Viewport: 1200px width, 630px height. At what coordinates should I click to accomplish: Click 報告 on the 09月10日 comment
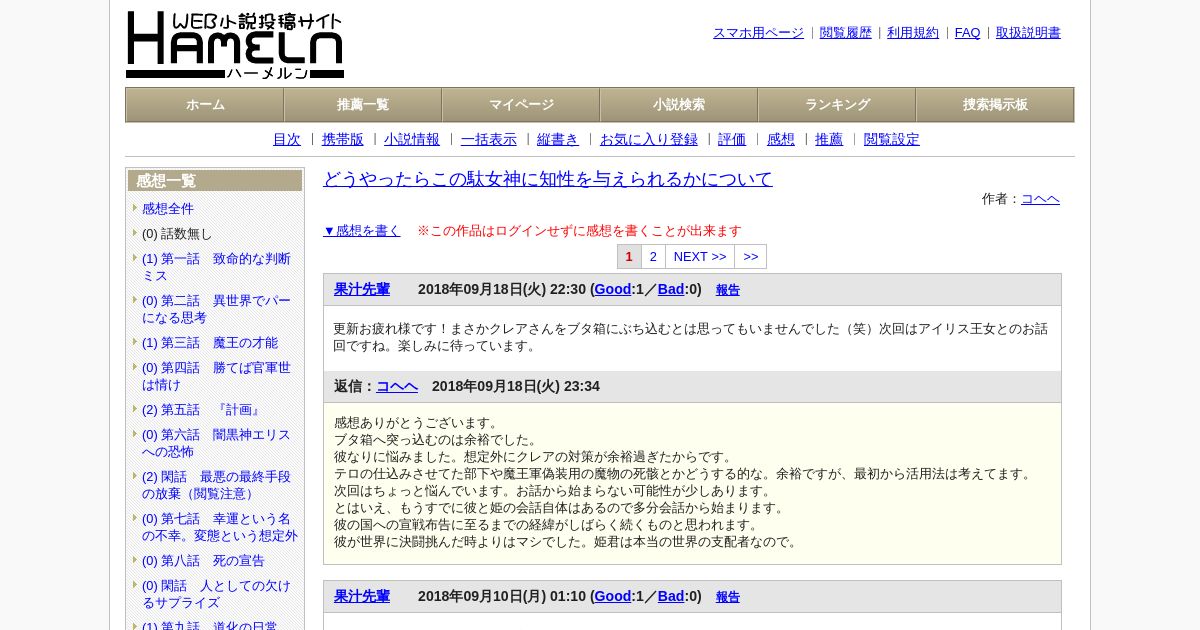pyautogui.click(x=728, y=597)
